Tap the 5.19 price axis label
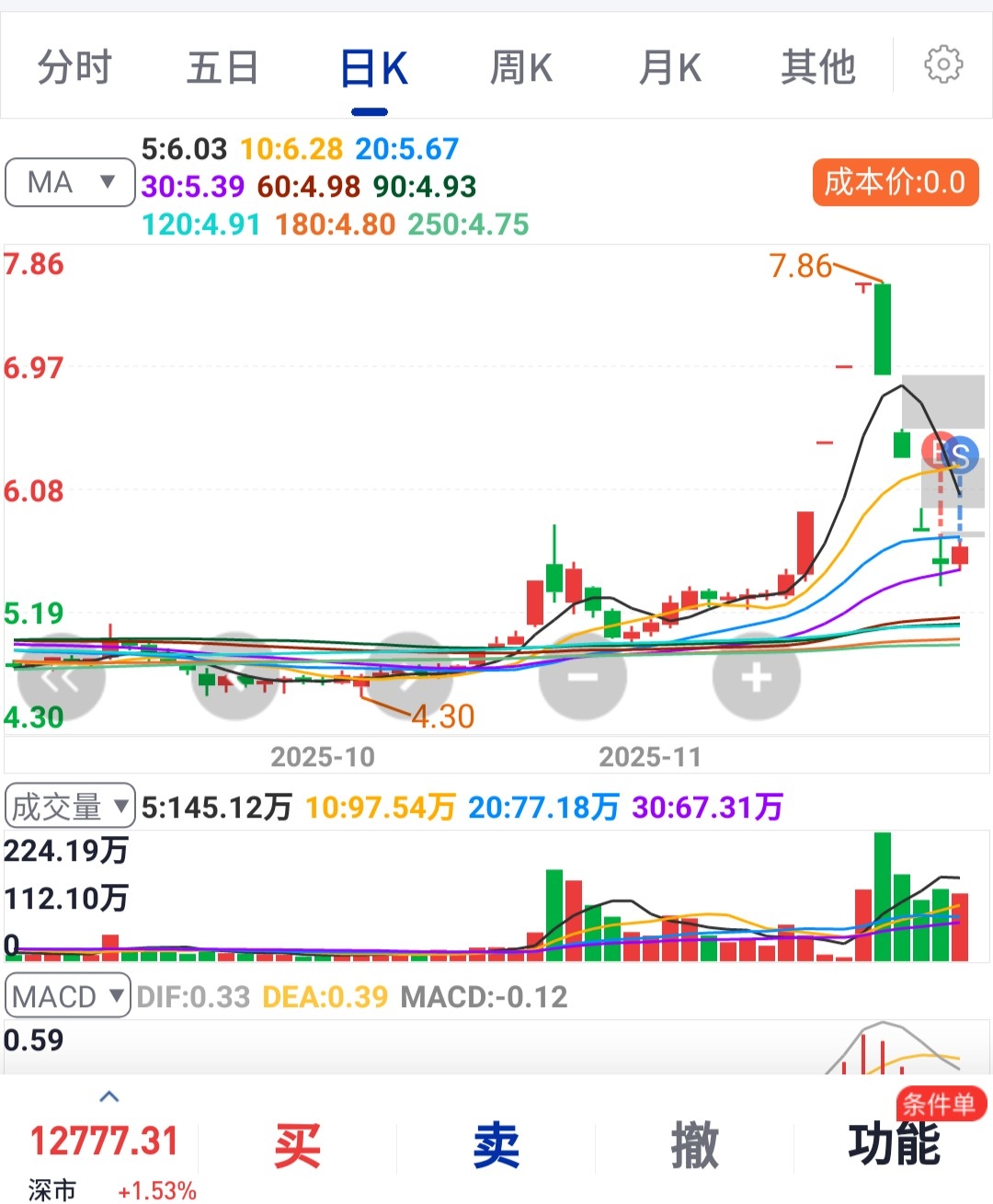This screenshot has width=993, height=1204. click(33, 613)
